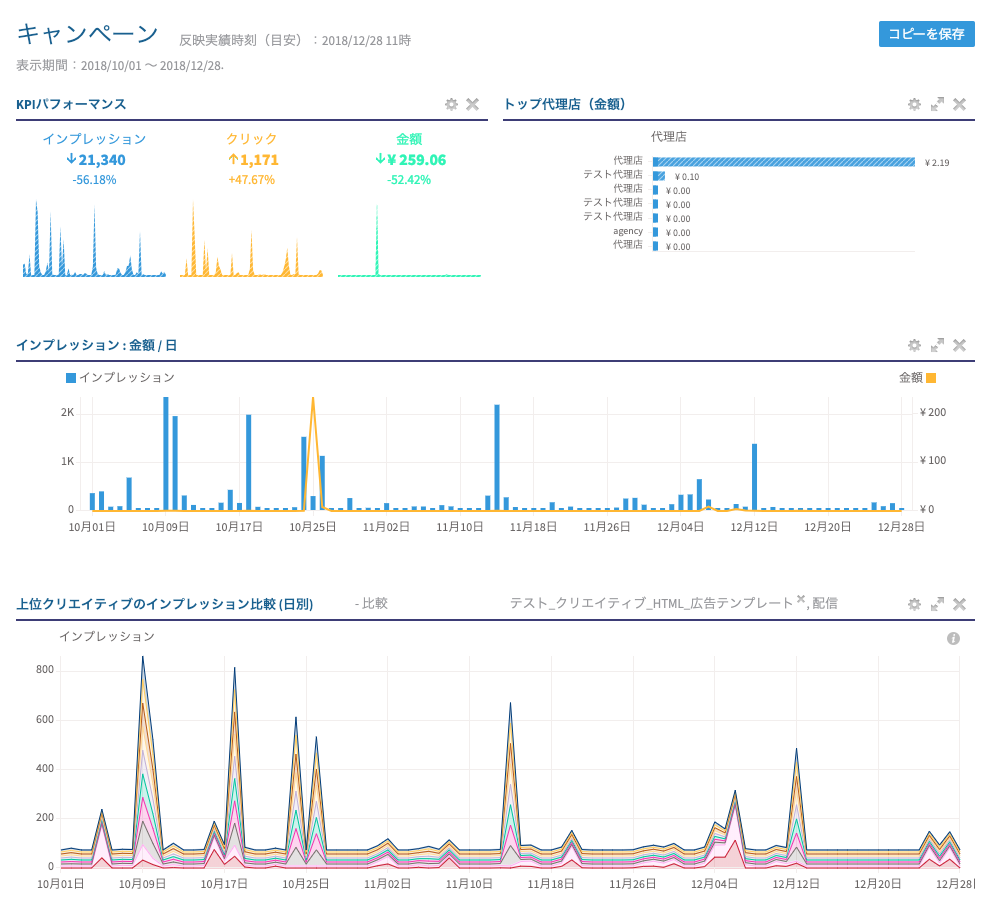Open gear settings for 上位クリエイティブ comparison chart
The image size is (1000, 913).
coord(914,604)
